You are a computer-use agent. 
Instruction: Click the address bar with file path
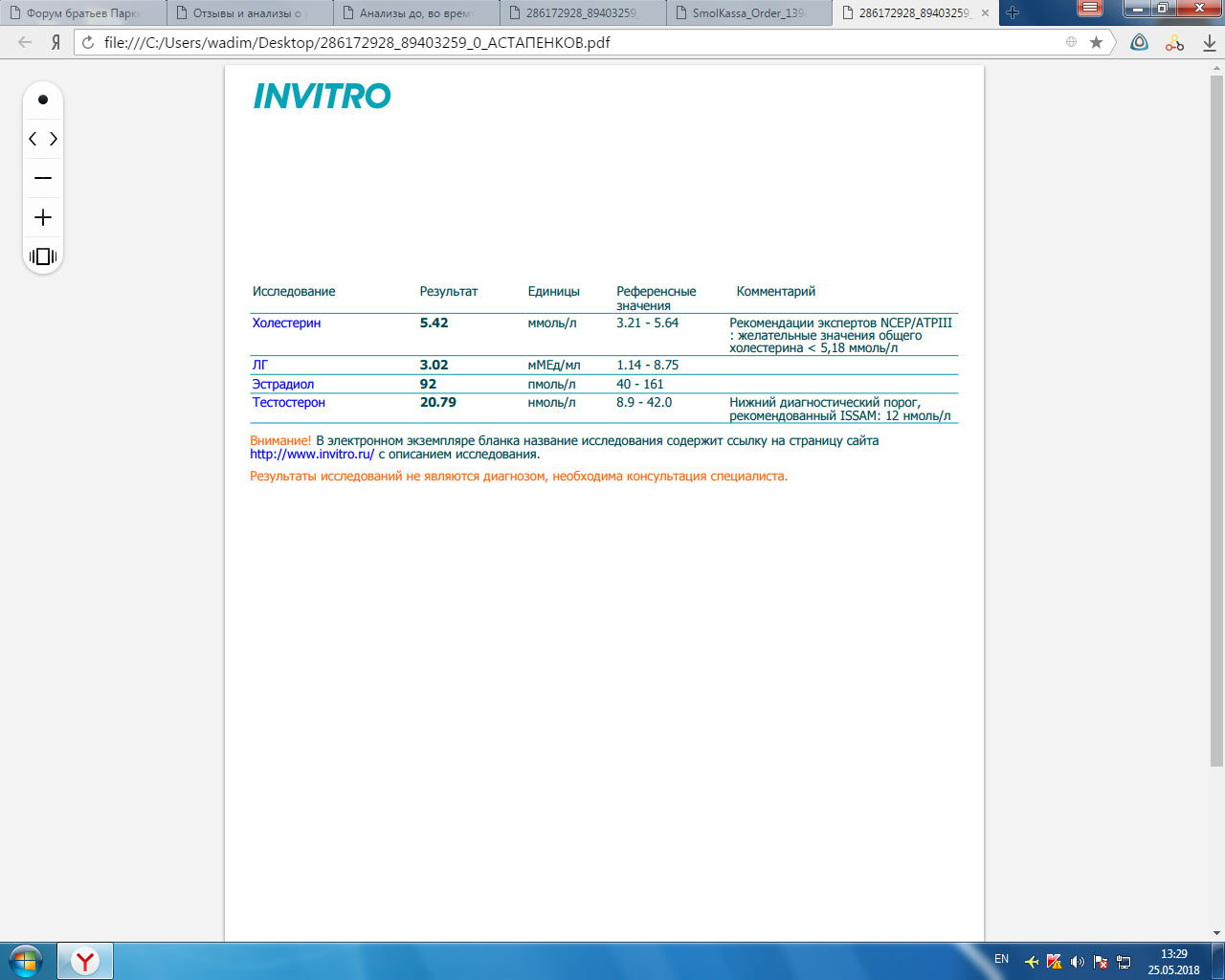[574, 42]
